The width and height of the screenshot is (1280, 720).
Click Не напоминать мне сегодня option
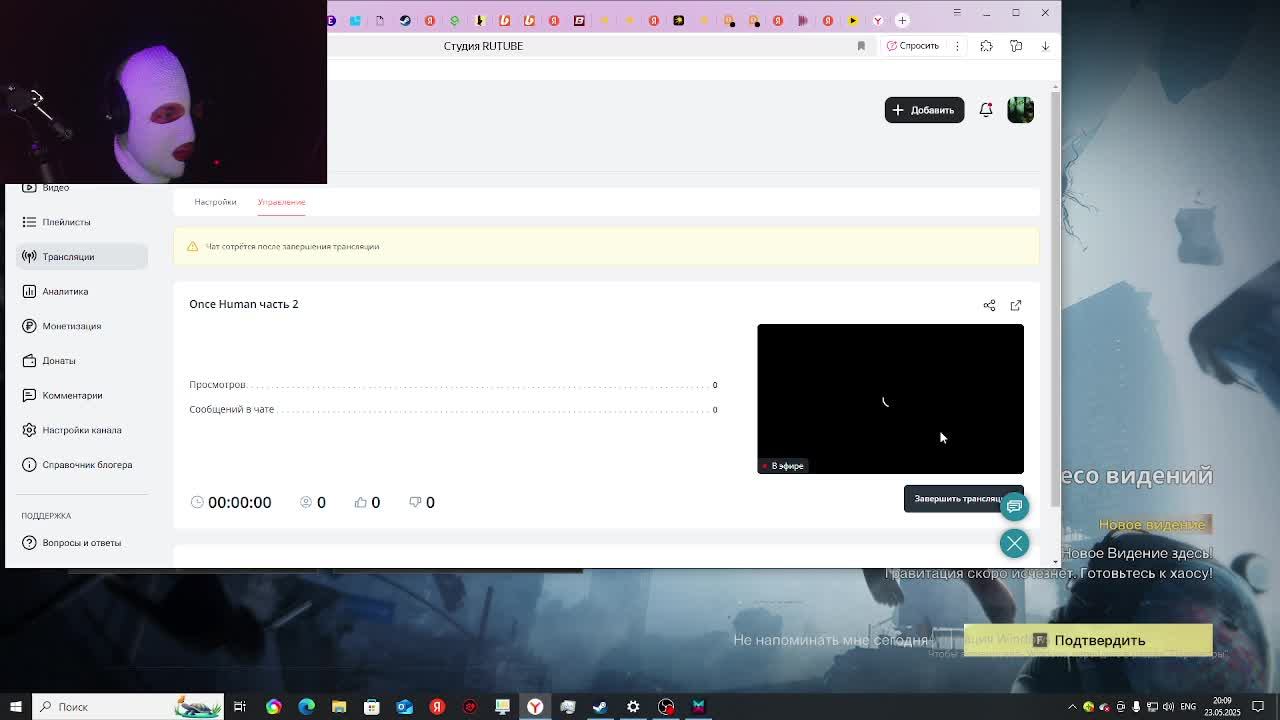(831, 640)
